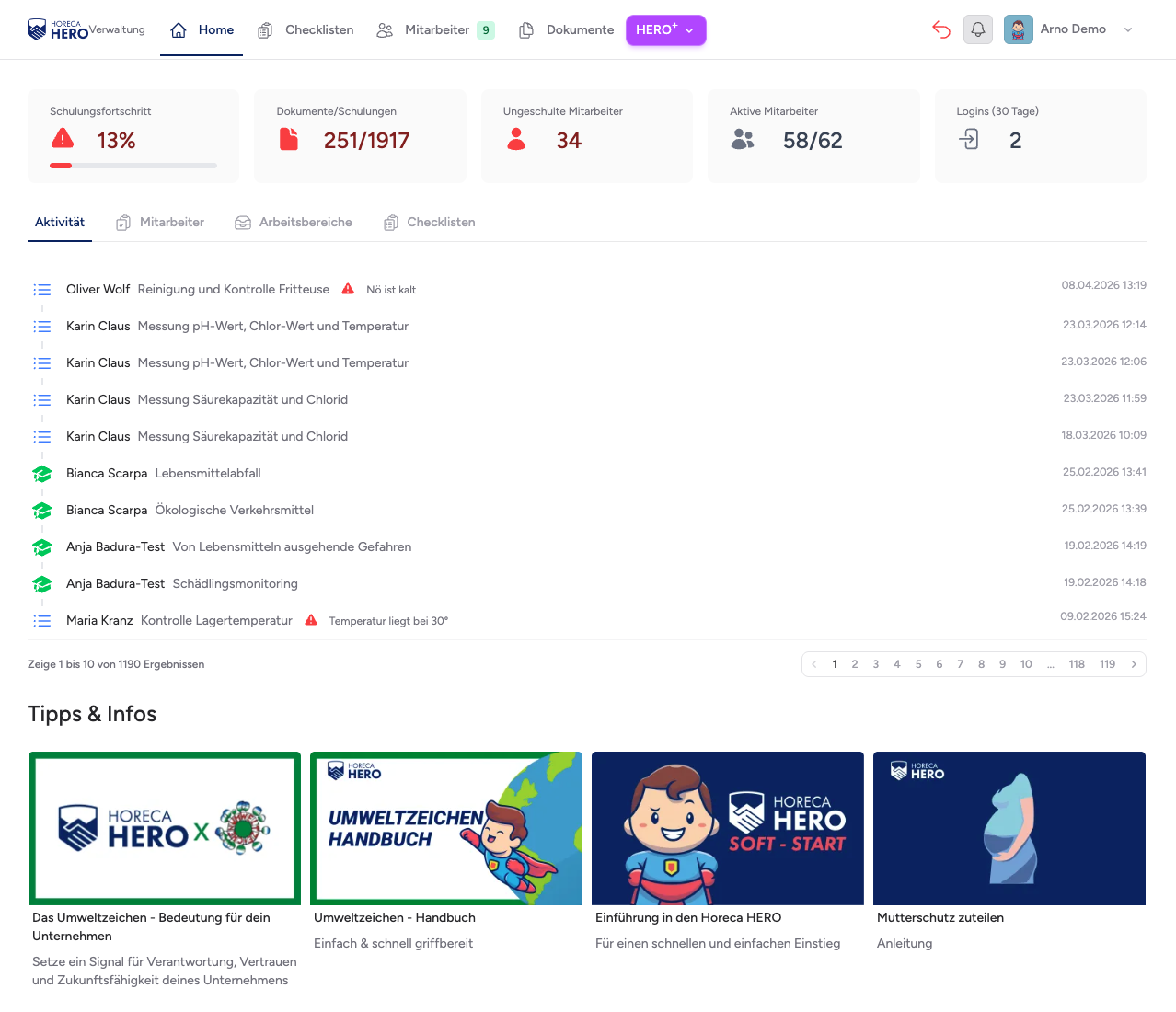Open 'Umweltzeichen - Handbuch' title
The height and width of the screenshot is (1012, 1176).
(395, 917)
